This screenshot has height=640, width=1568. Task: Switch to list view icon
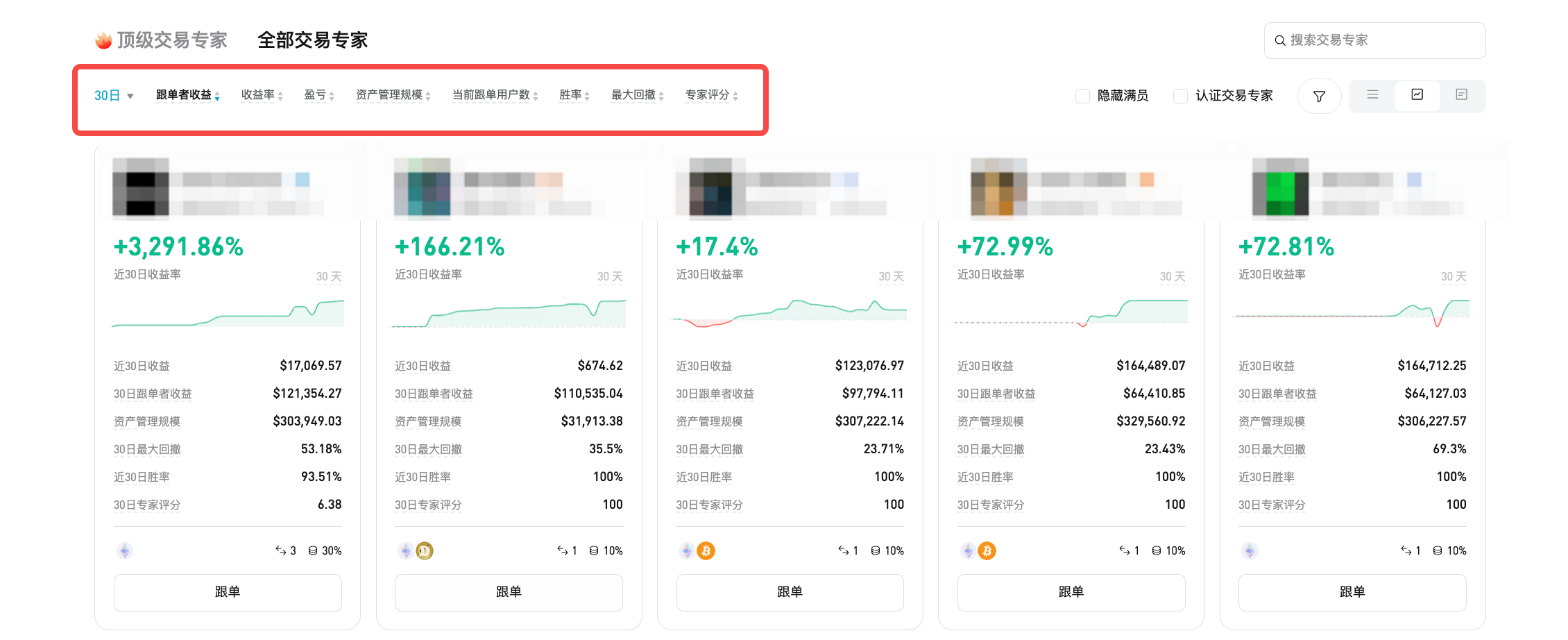click(x=1372, y=96)
